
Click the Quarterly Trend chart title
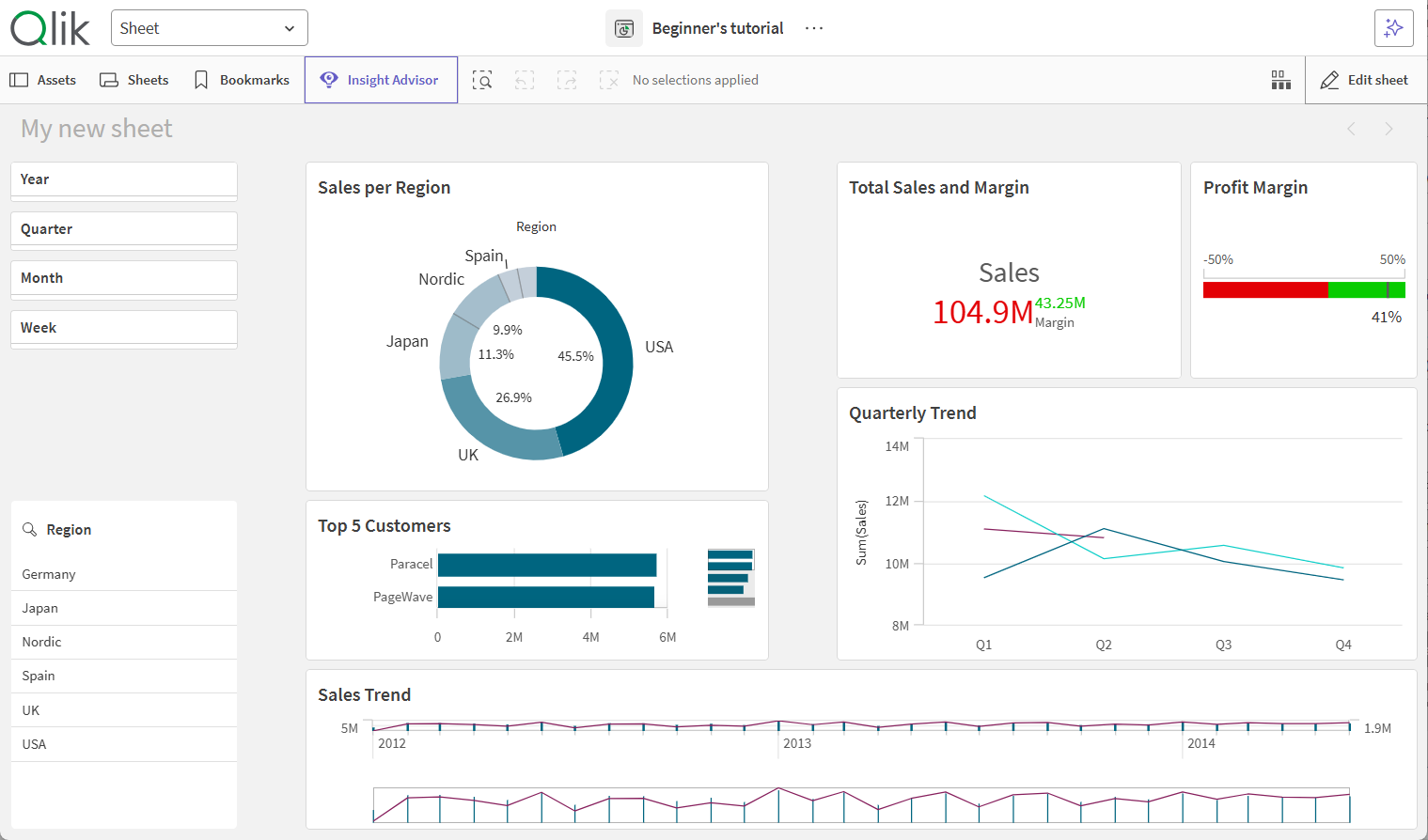coord(912,413)
